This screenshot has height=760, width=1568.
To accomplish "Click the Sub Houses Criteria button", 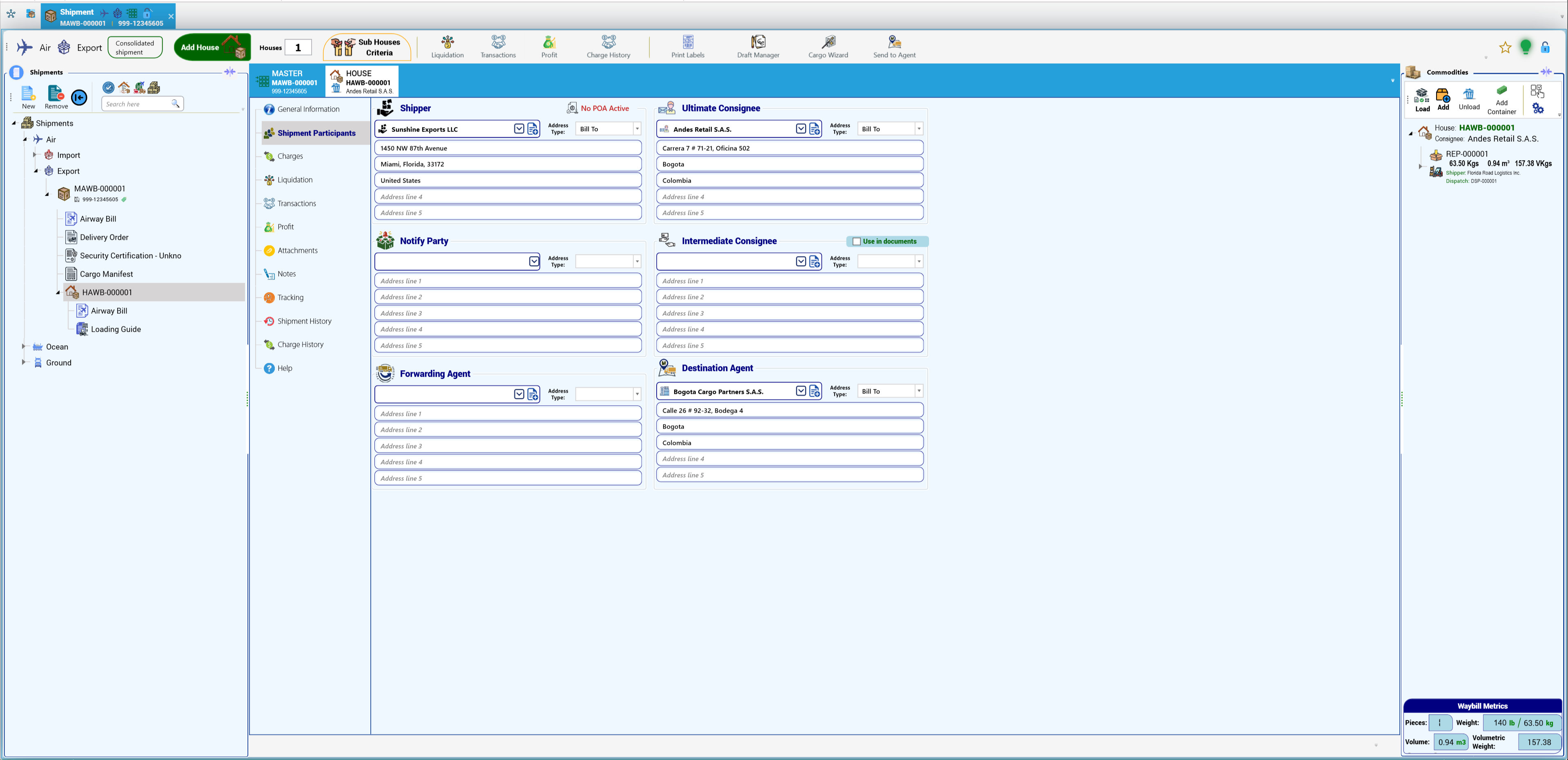I will coord(366,47).
